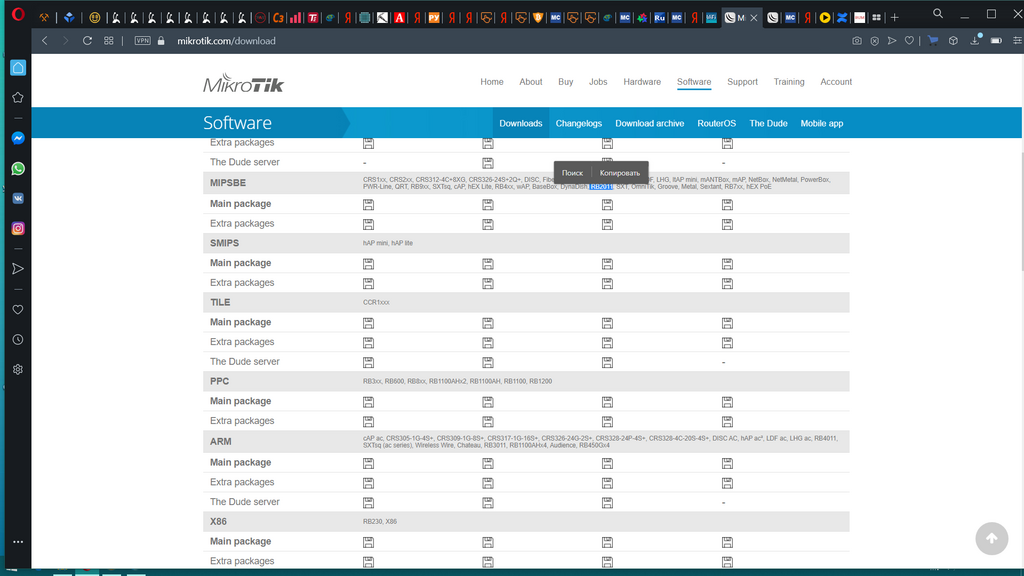Open the Training page
This screenshot has height=576, width=1024.
click(789, 82)
